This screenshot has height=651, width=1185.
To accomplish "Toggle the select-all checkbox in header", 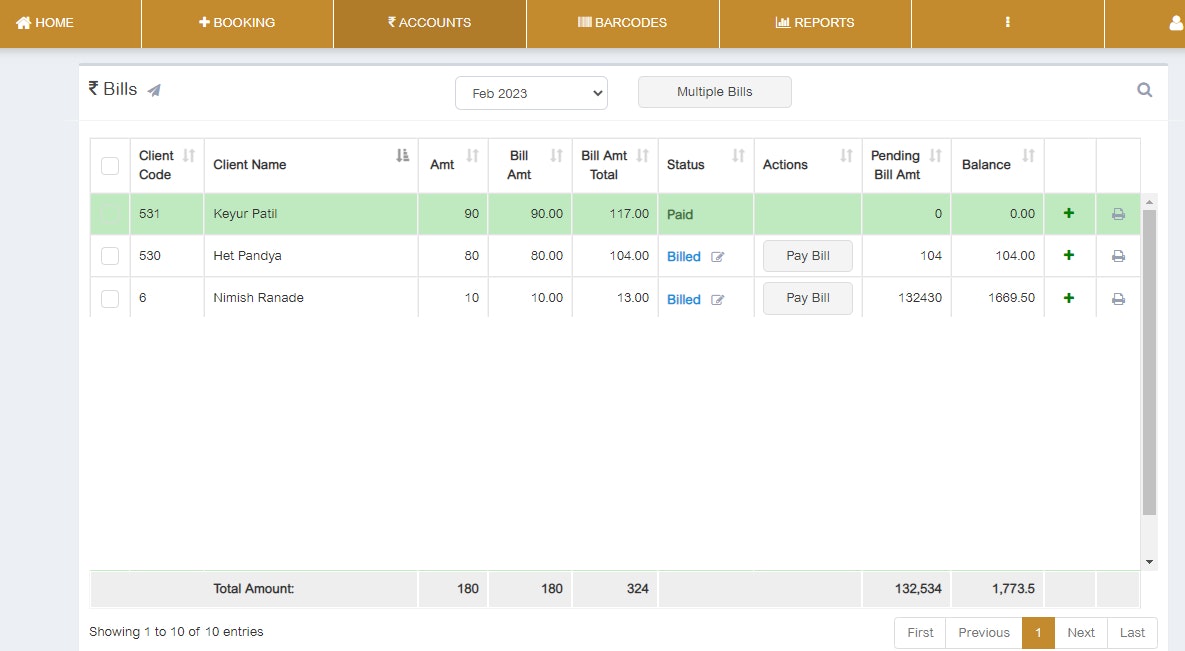I will 110,166.
